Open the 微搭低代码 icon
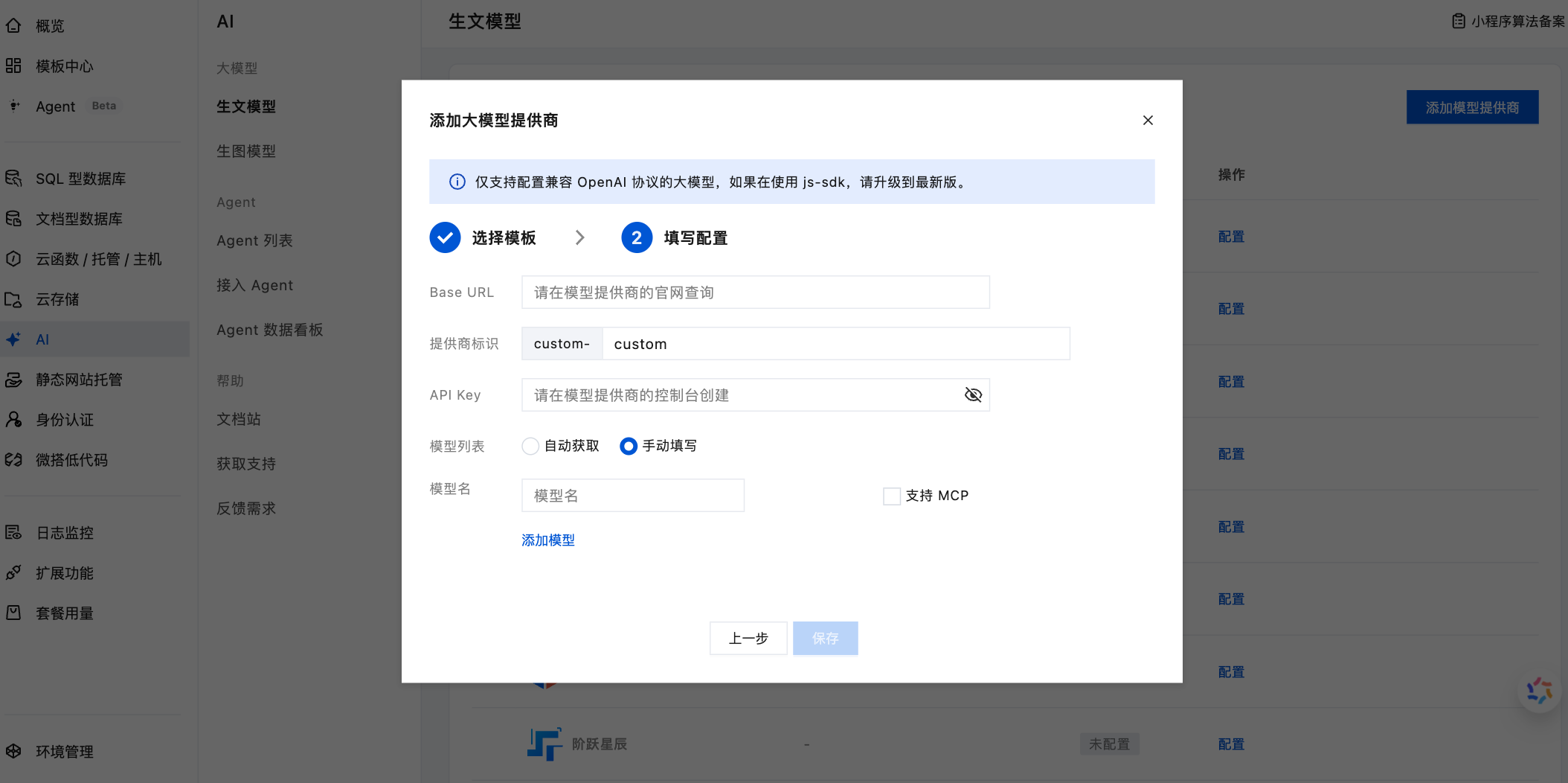The height and width of the screenshot is (783, 1568). [x=13, y=460]
